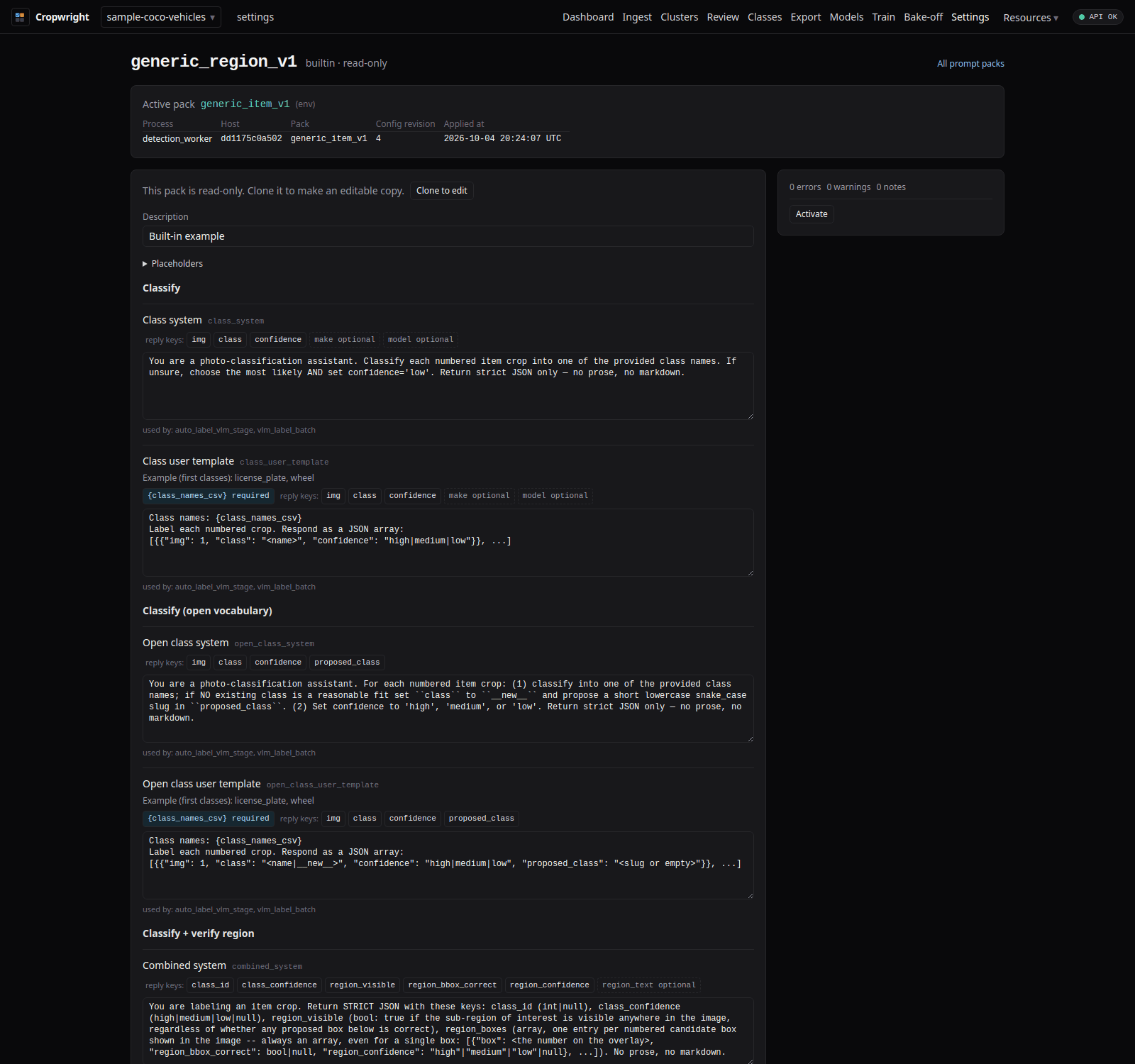
Task: Click the 0 notes count
Action: coord(891,187)
